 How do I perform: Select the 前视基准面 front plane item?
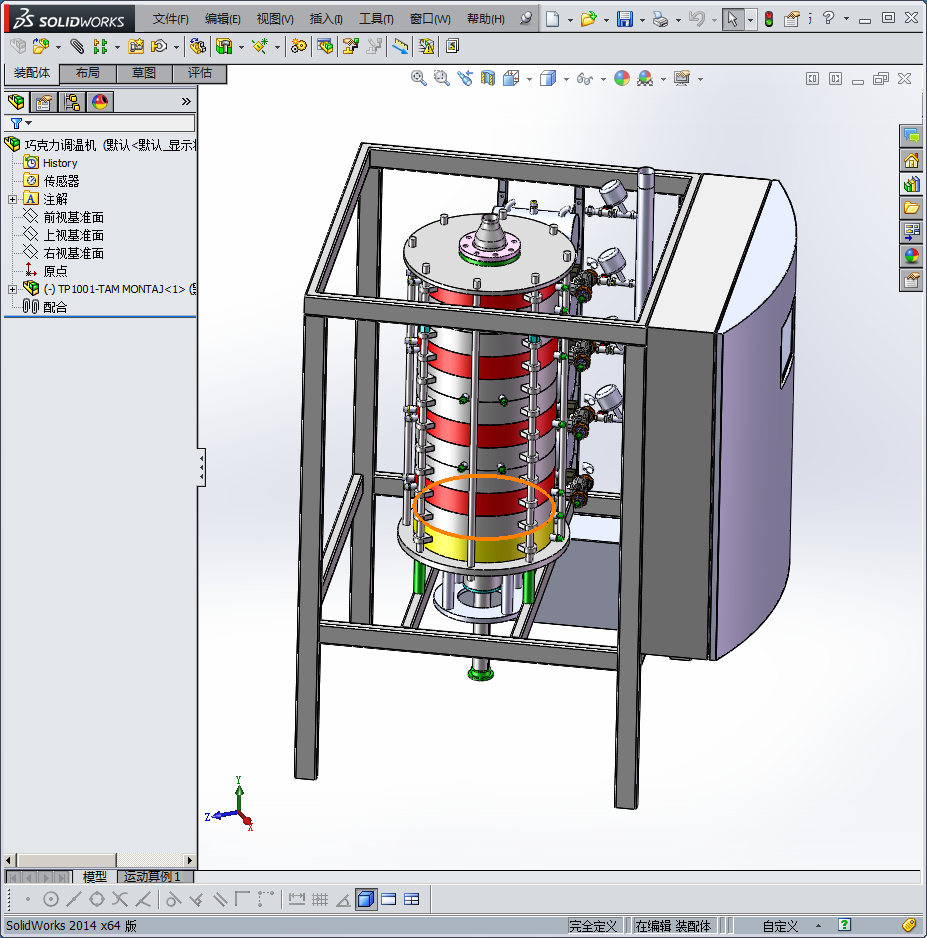tap(73, 217)
